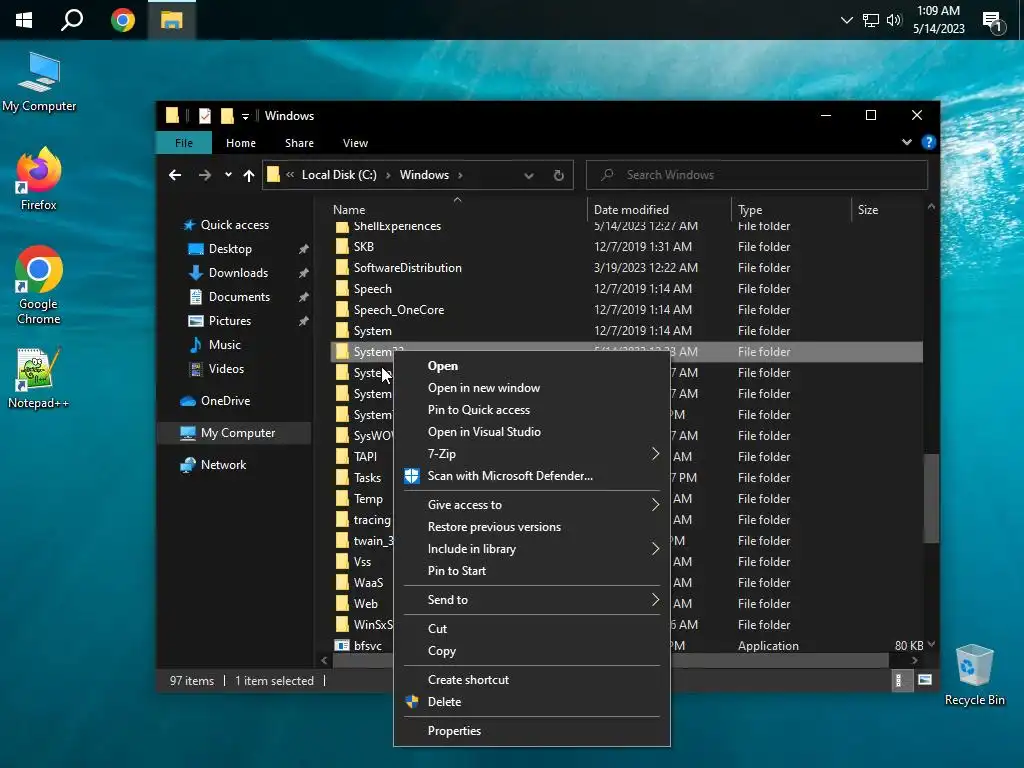
Task: Go up one folder level
Action: 249,175
